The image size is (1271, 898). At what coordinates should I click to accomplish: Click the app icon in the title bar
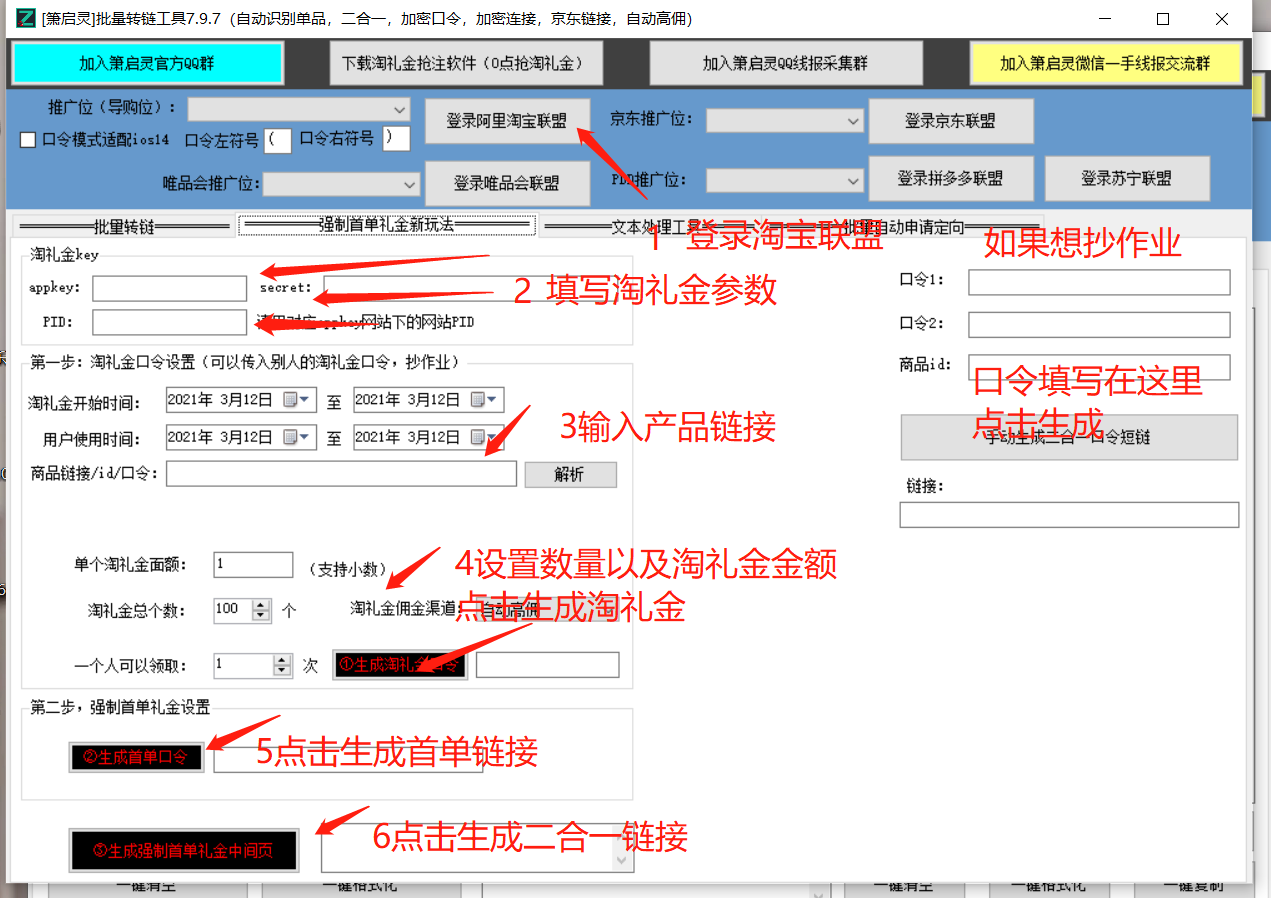(x=25, y=18)
